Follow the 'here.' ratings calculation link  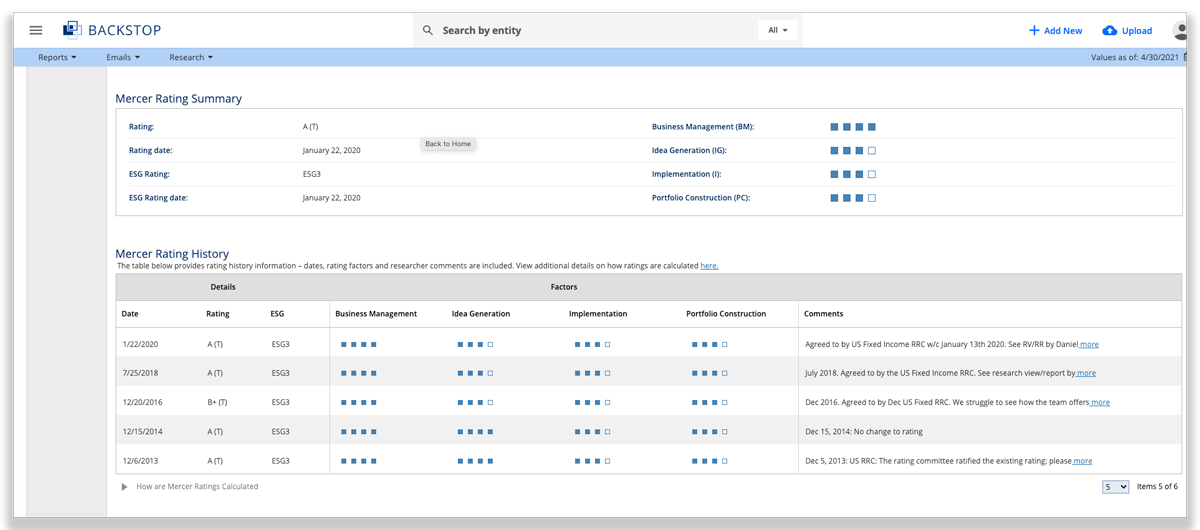pyautogui.click(x=709, y=266)
